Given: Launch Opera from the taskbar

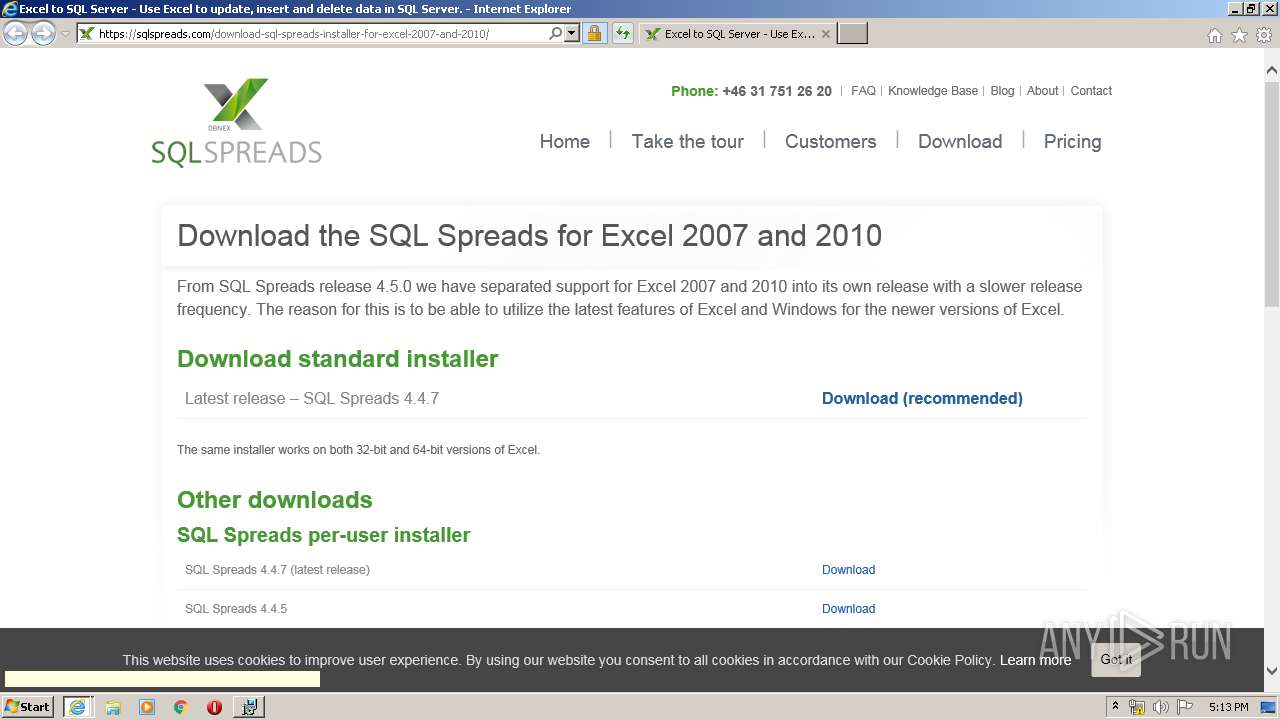Looking at the screenshot, I should pos(214,707).
